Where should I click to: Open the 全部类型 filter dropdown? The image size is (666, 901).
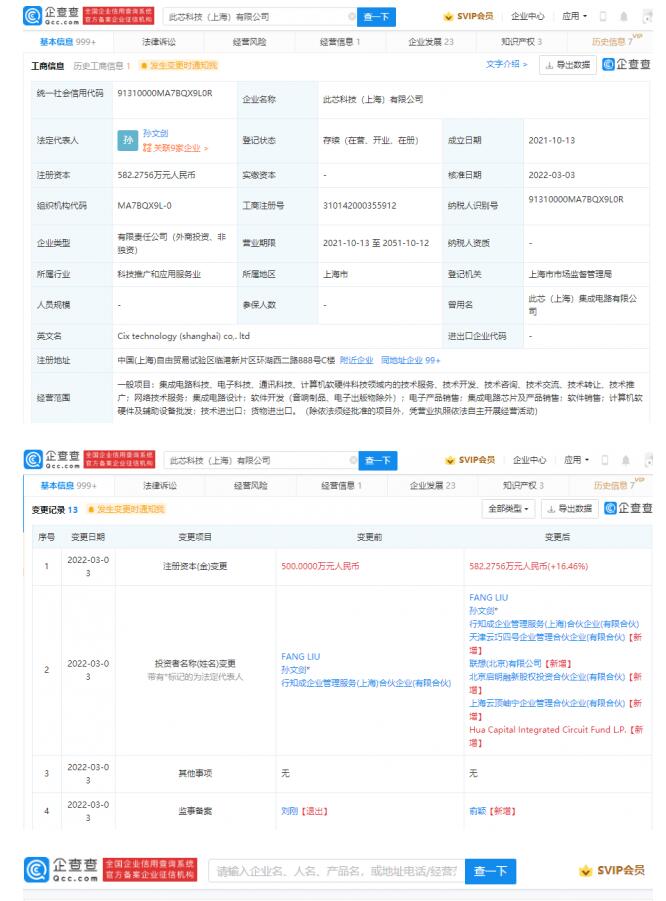[508, 509]
